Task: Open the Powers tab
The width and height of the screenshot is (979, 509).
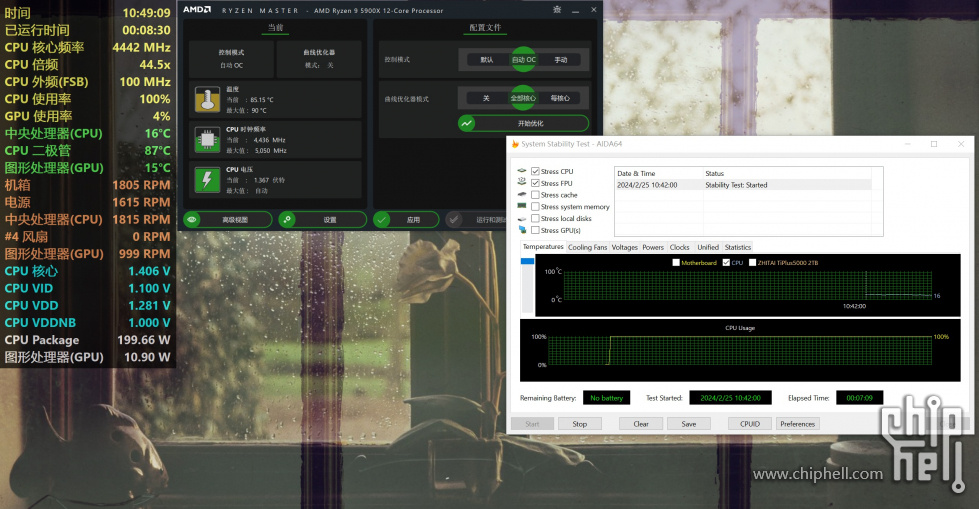Action: (653, 247)
